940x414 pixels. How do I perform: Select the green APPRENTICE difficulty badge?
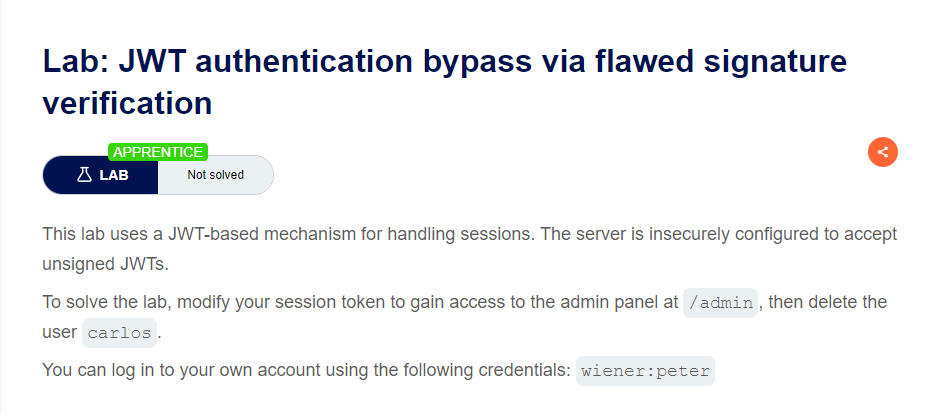click(158, 152)
